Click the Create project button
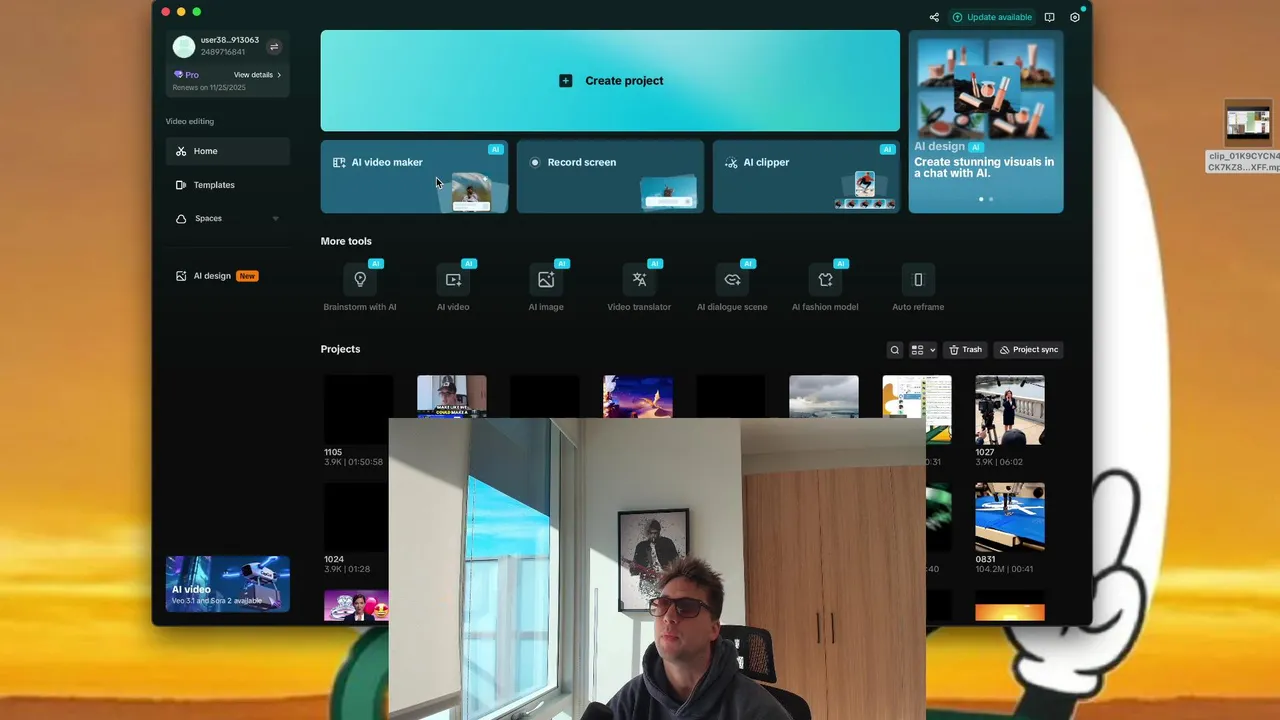The height and width of the screenshot is (720, 1280). [x=610, y=81]
